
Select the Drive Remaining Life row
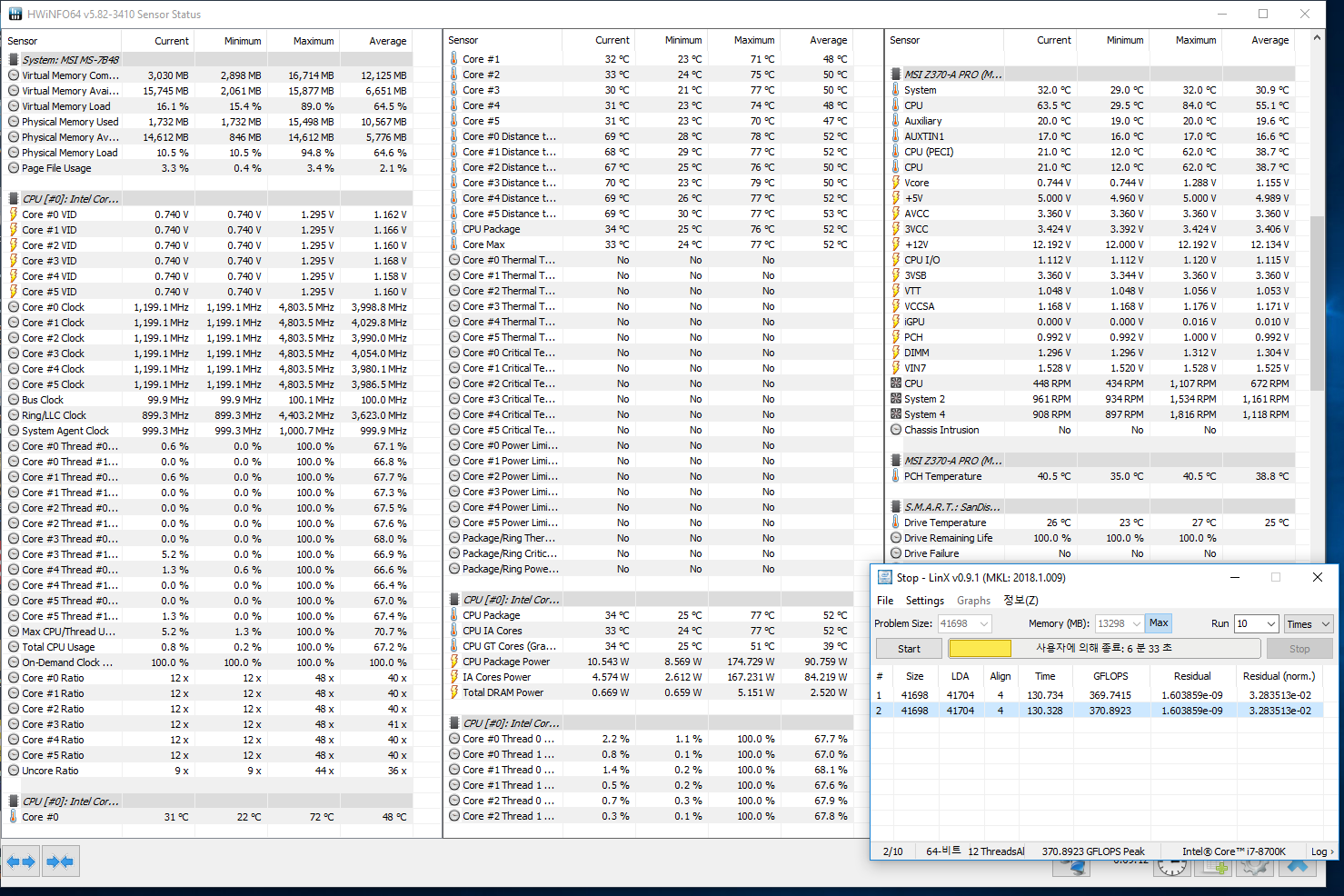coord(1091,538)
